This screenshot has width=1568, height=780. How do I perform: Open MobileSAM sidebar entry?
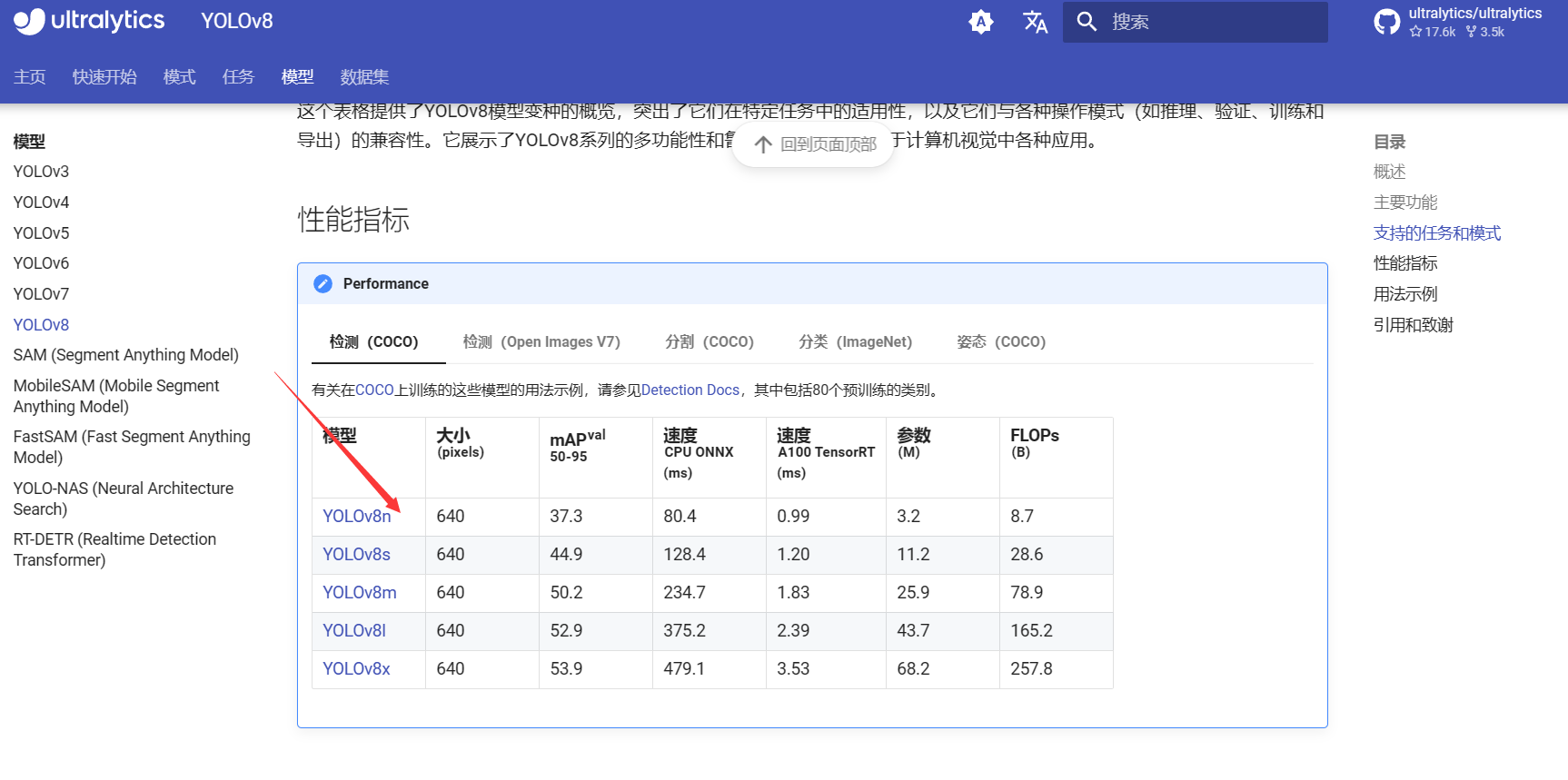(x=116, y=396)
